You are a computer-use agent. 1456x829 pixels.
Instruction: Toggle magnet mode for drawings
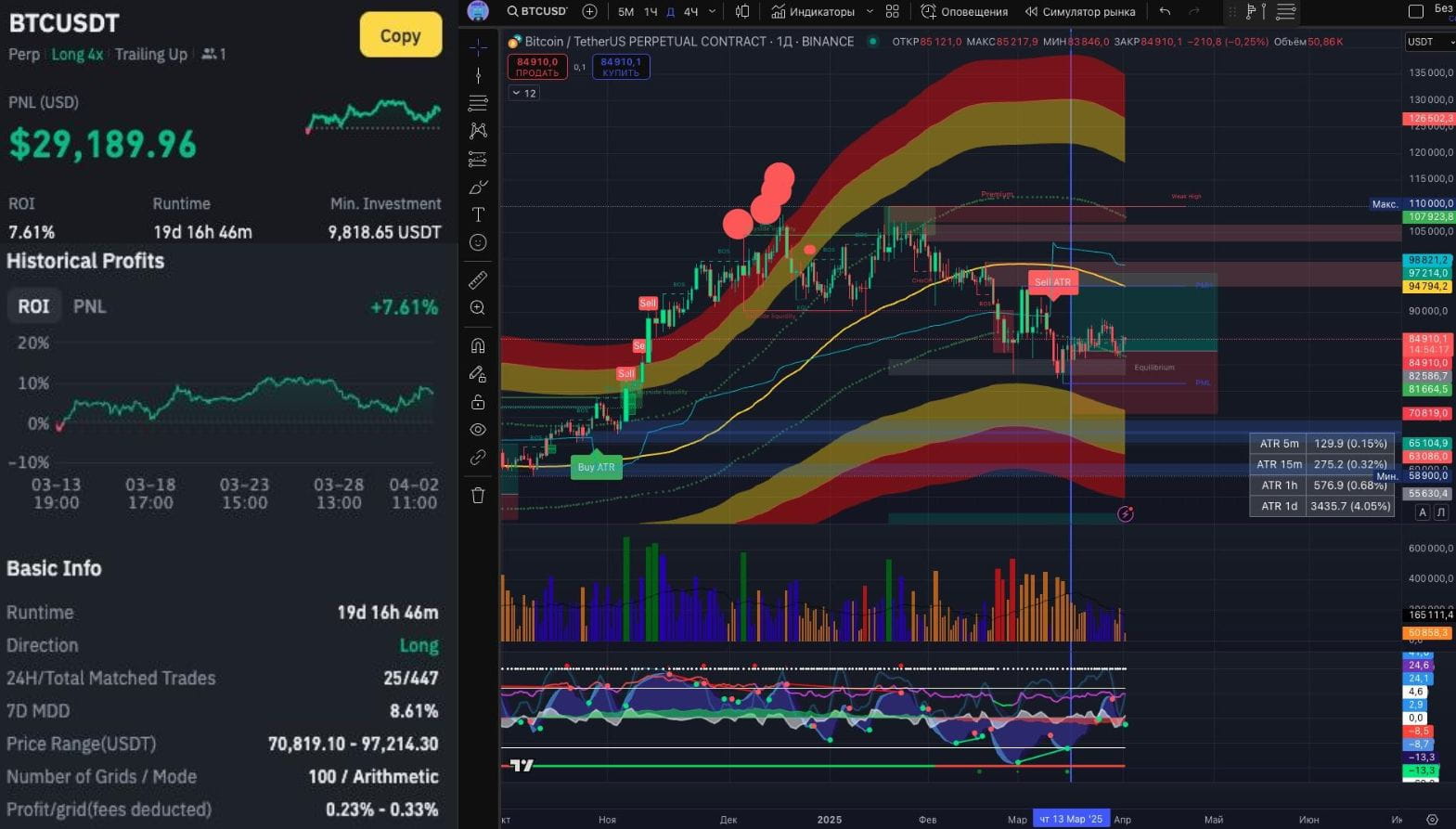click(x=478, y=345)
